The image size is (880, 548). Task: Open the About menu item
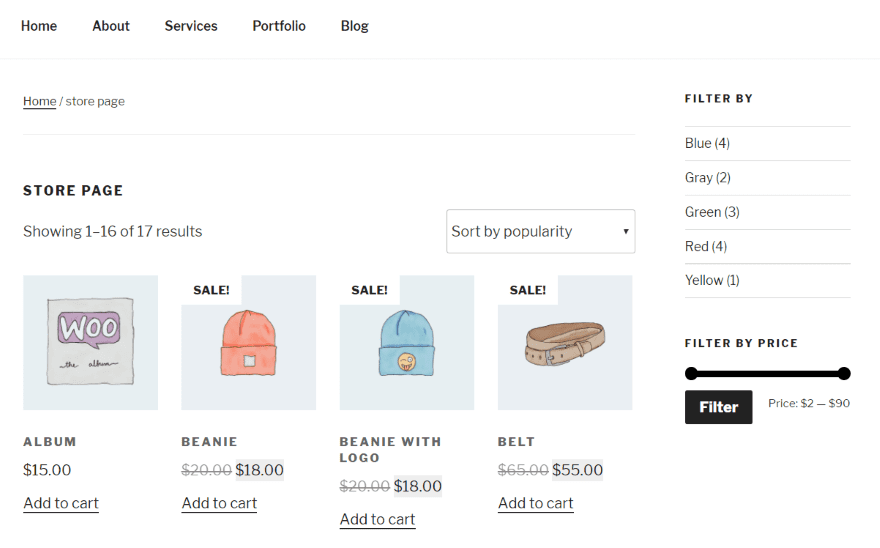coord(111,26)
